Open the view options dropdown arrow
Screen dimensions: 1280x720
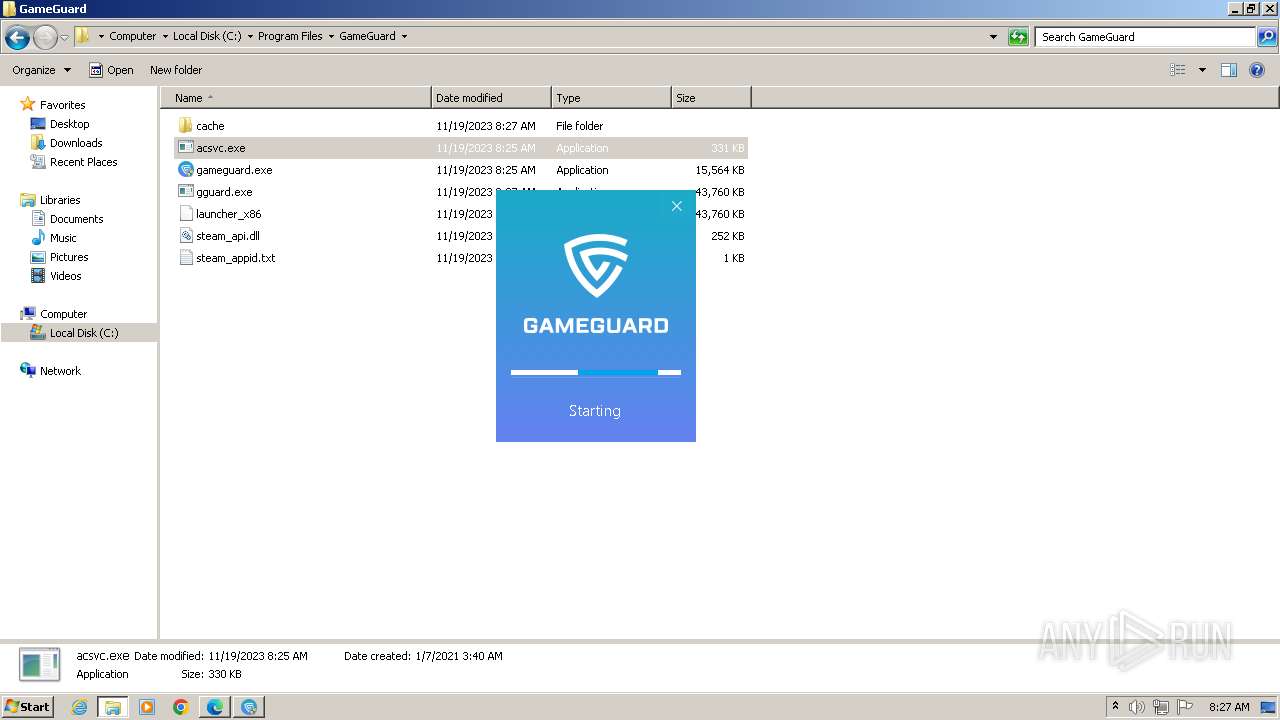[x=1202, y=70]
